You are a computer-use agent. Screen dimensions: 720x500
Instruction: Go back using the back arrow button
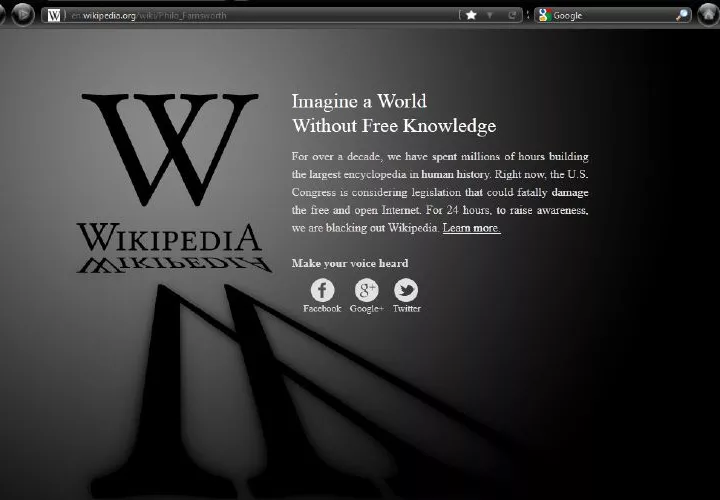4,15
